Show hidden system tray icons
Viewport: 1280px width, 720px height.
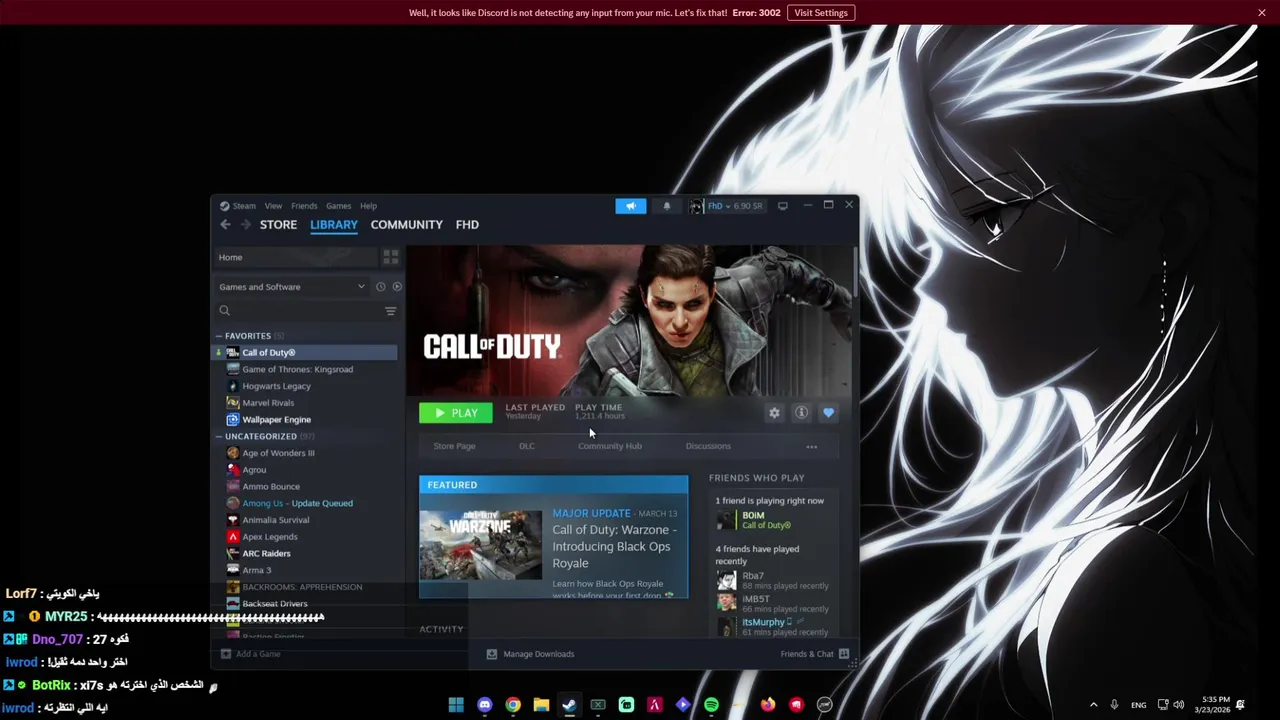tap(1093, 705)
